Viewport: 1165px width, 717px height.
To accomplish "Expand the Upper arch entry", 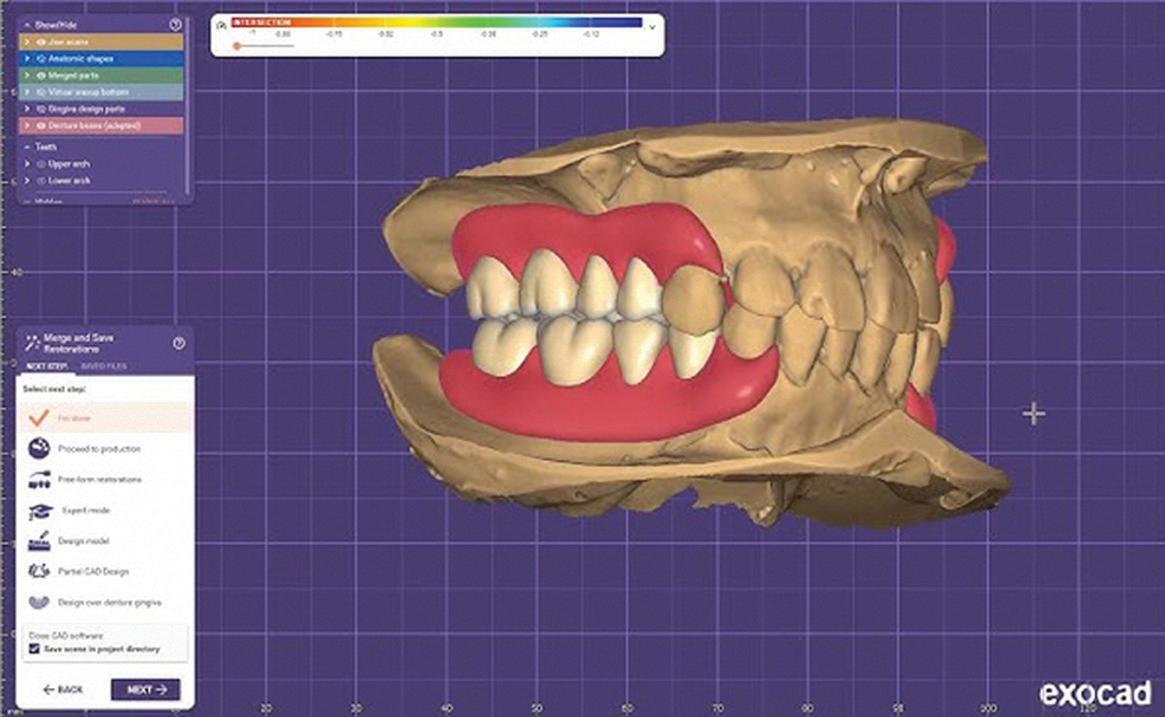I will coord(27,163).
